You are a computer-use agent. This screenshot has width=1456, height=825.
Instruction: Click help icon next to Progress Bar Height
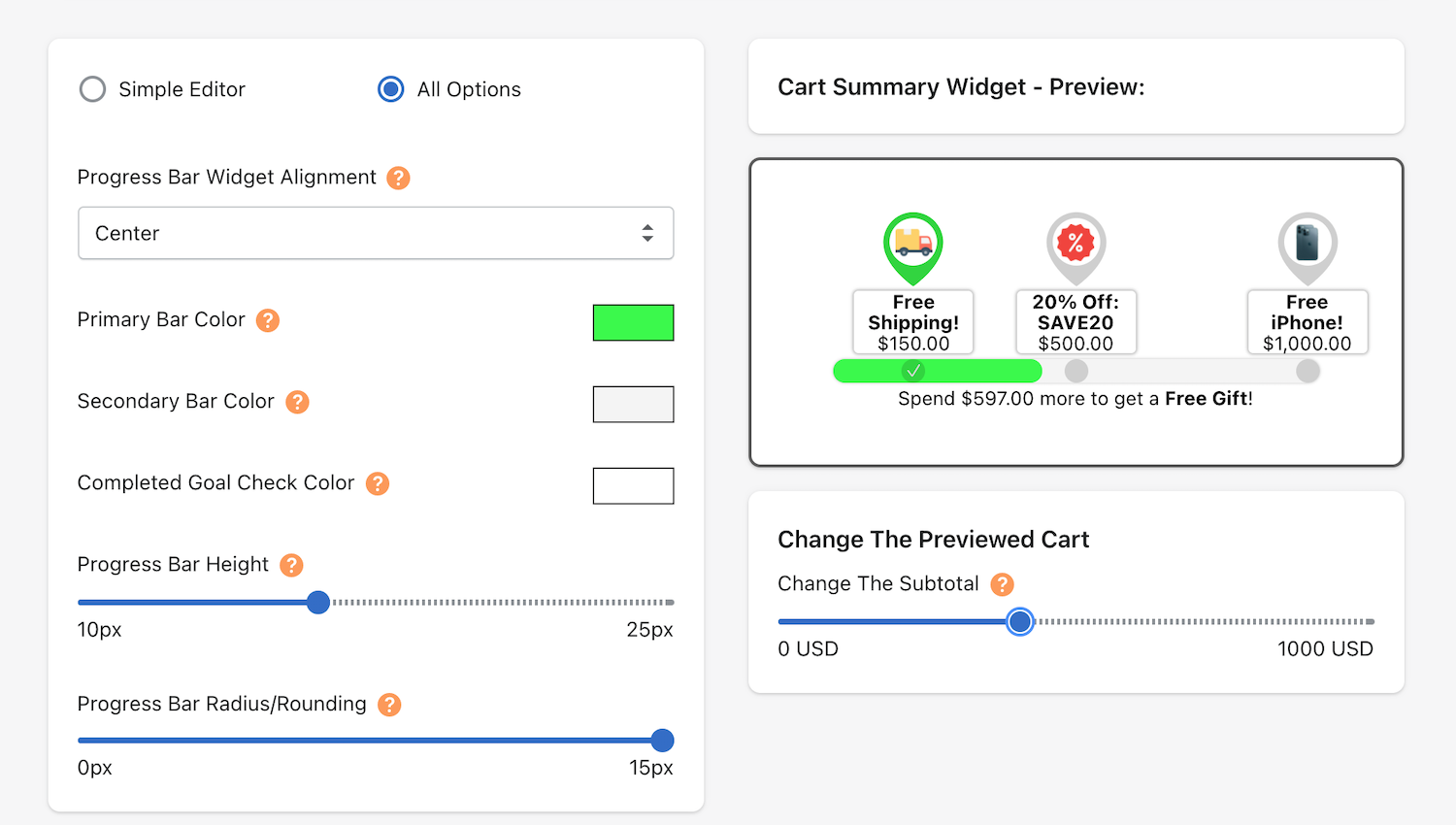(291, 565)
